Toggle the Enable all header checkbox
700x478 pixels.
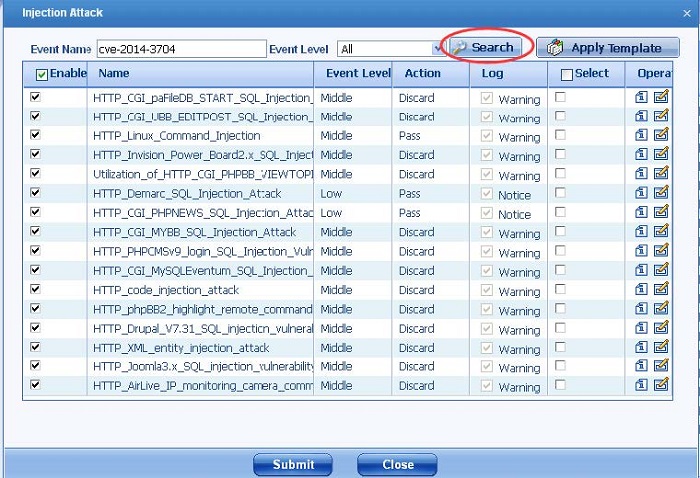coord(42,75)
